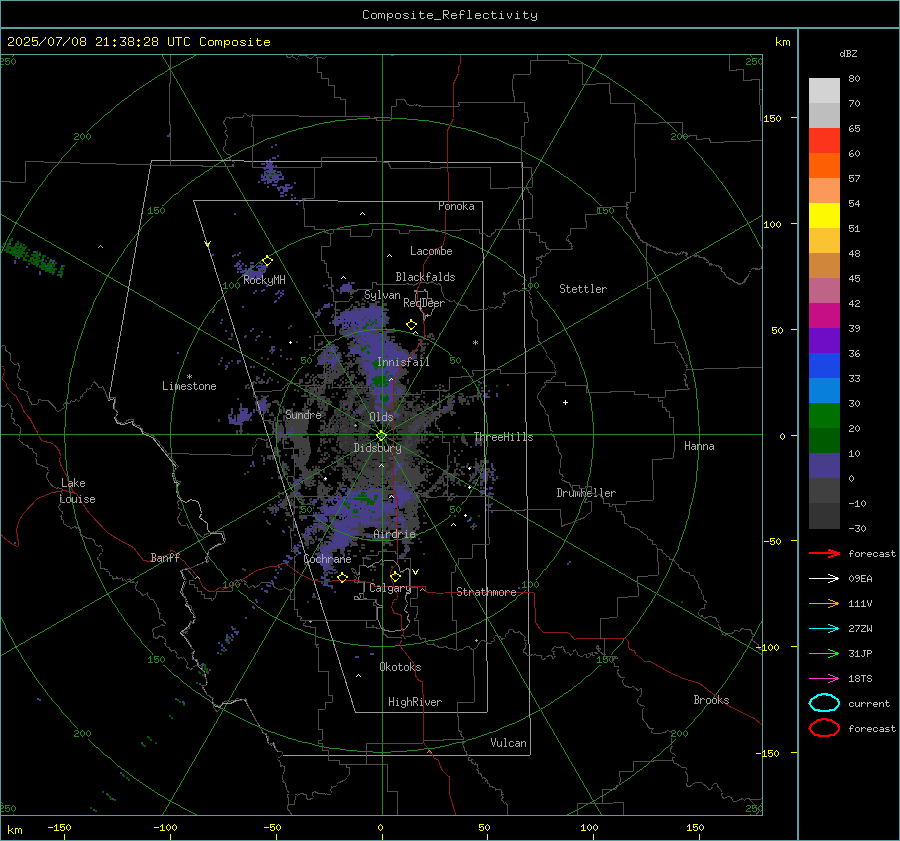The image size is (900, 841).
Task: Click the magenta 18TS arrow in the legend
Action: pos(824,679)
